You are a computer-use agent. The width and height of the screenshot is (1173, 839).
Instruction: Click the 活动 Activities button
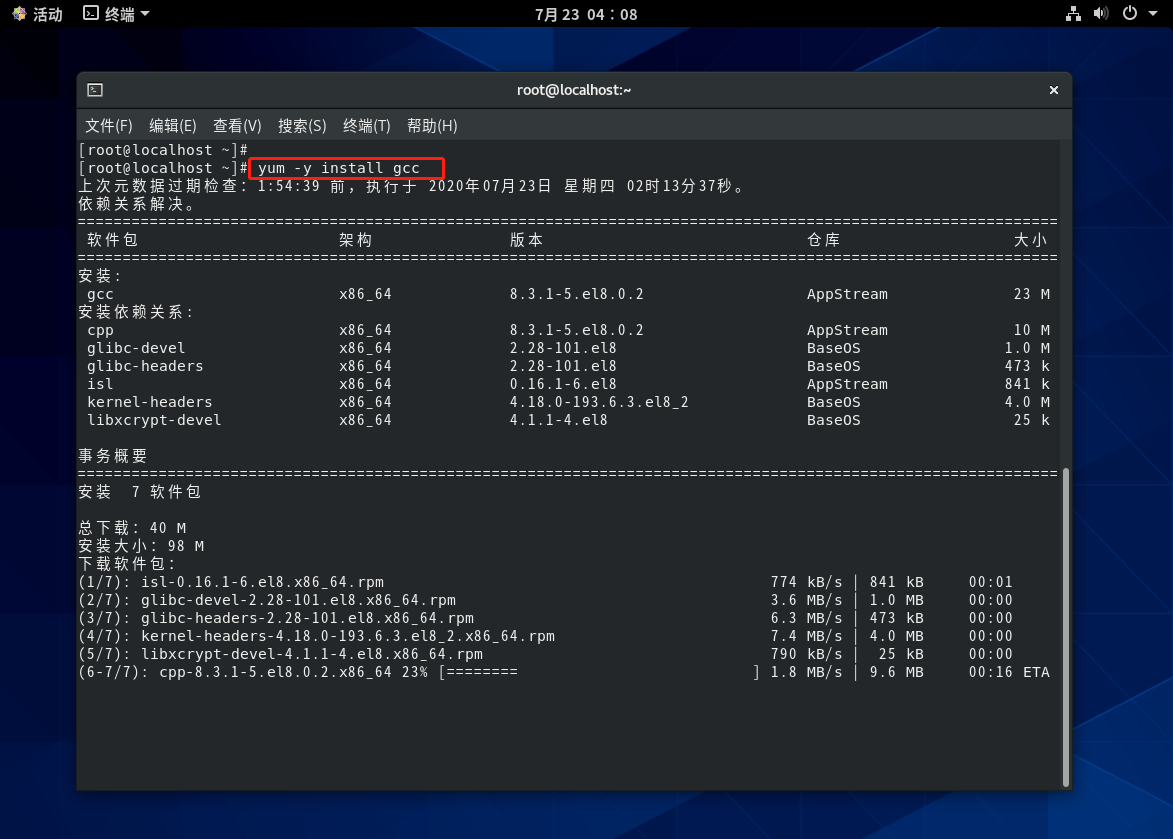pos(37,14)
